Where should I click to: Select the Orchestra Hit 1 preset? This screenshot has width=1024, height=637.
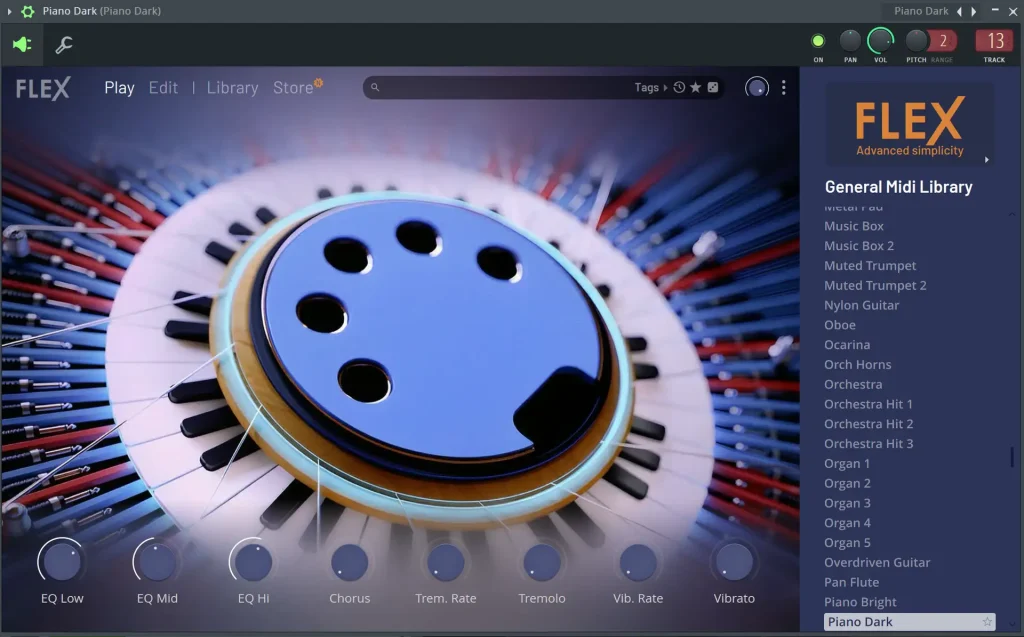coord(868,404)
